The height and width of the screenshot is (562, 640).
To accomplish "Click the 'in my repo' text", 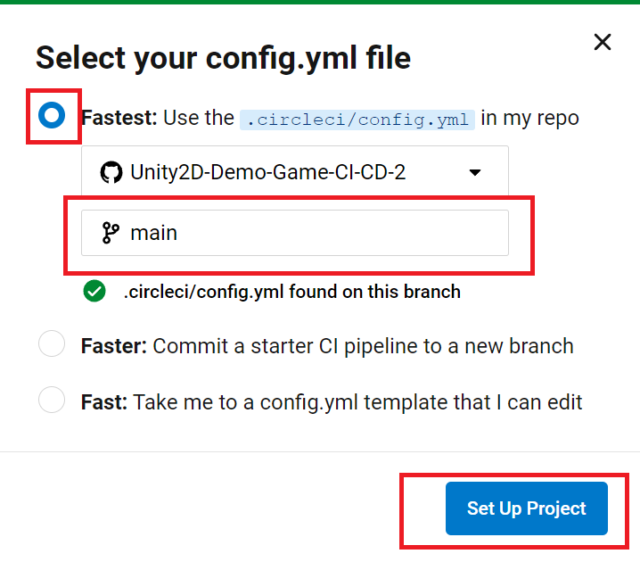I will pyautogui.click(x=530, y=119).
